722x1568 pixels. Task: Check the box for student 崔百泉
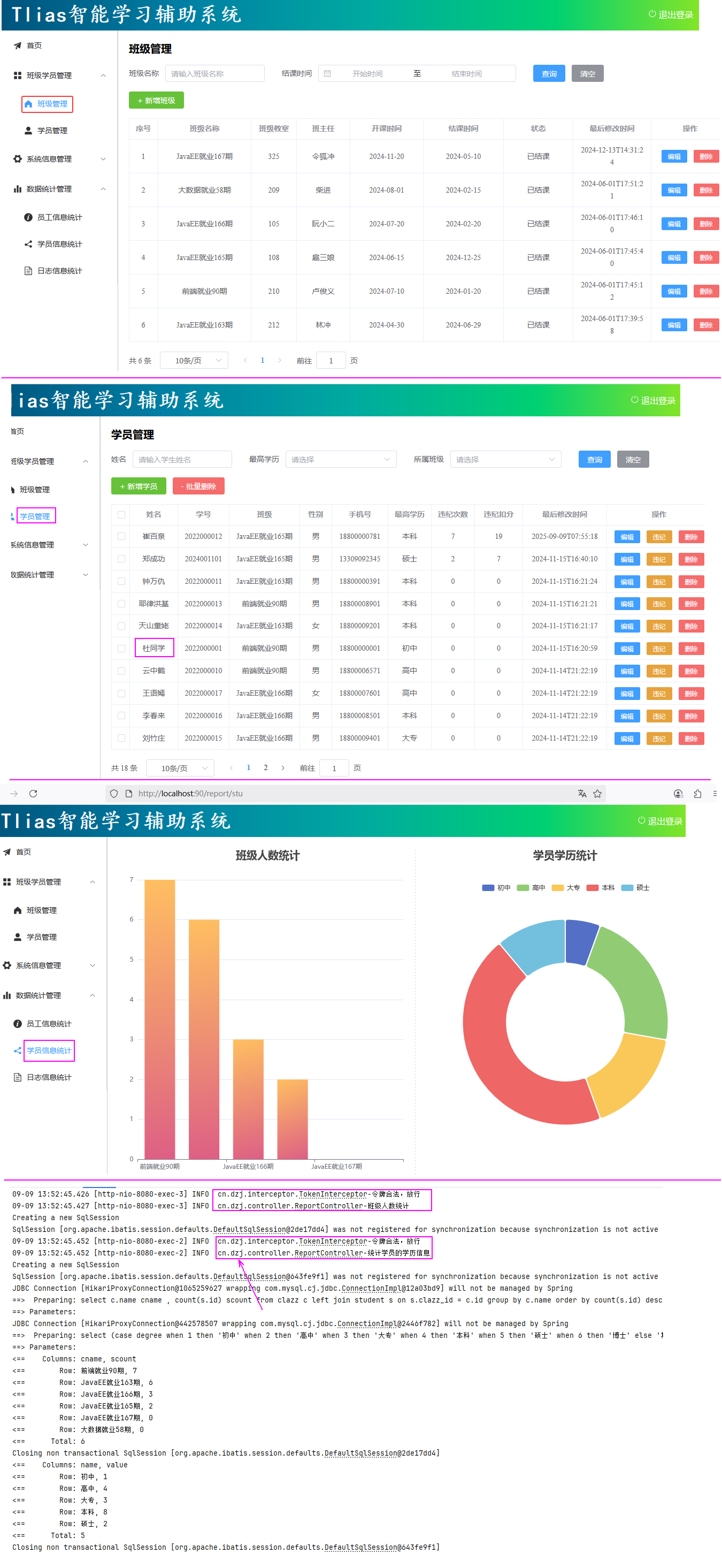pos(121,536)
